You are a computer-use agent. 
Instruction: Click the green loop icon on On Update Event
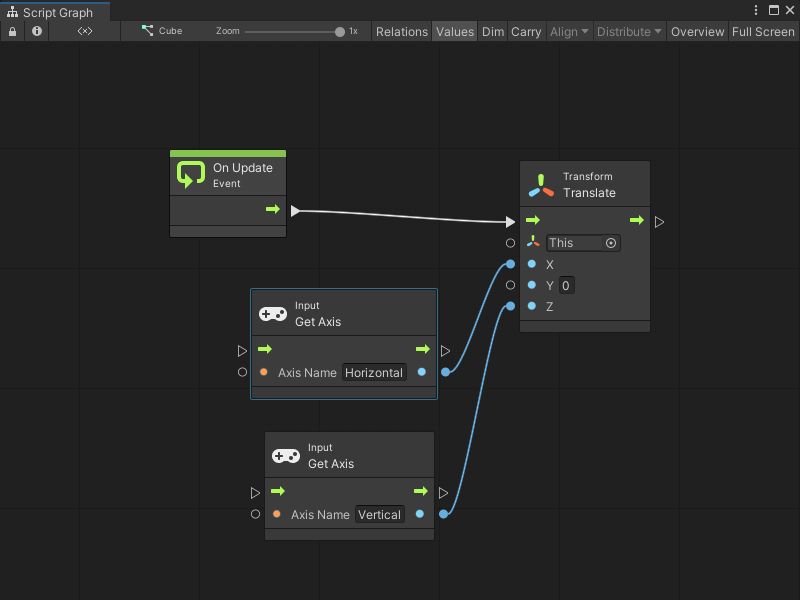click(x=193, y=174)
